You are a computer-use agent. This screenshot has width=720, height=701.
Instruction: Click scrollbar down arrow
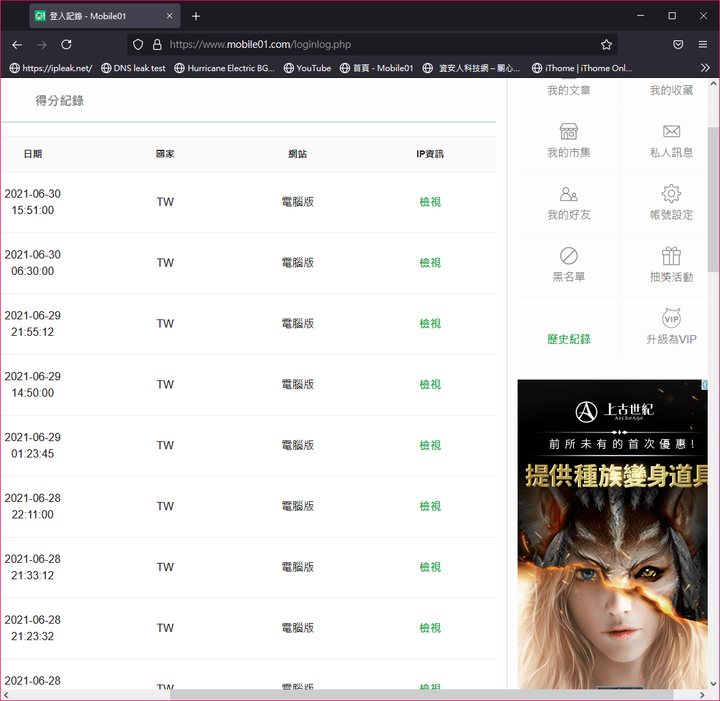pyautogui.click(x=713, y=684)
